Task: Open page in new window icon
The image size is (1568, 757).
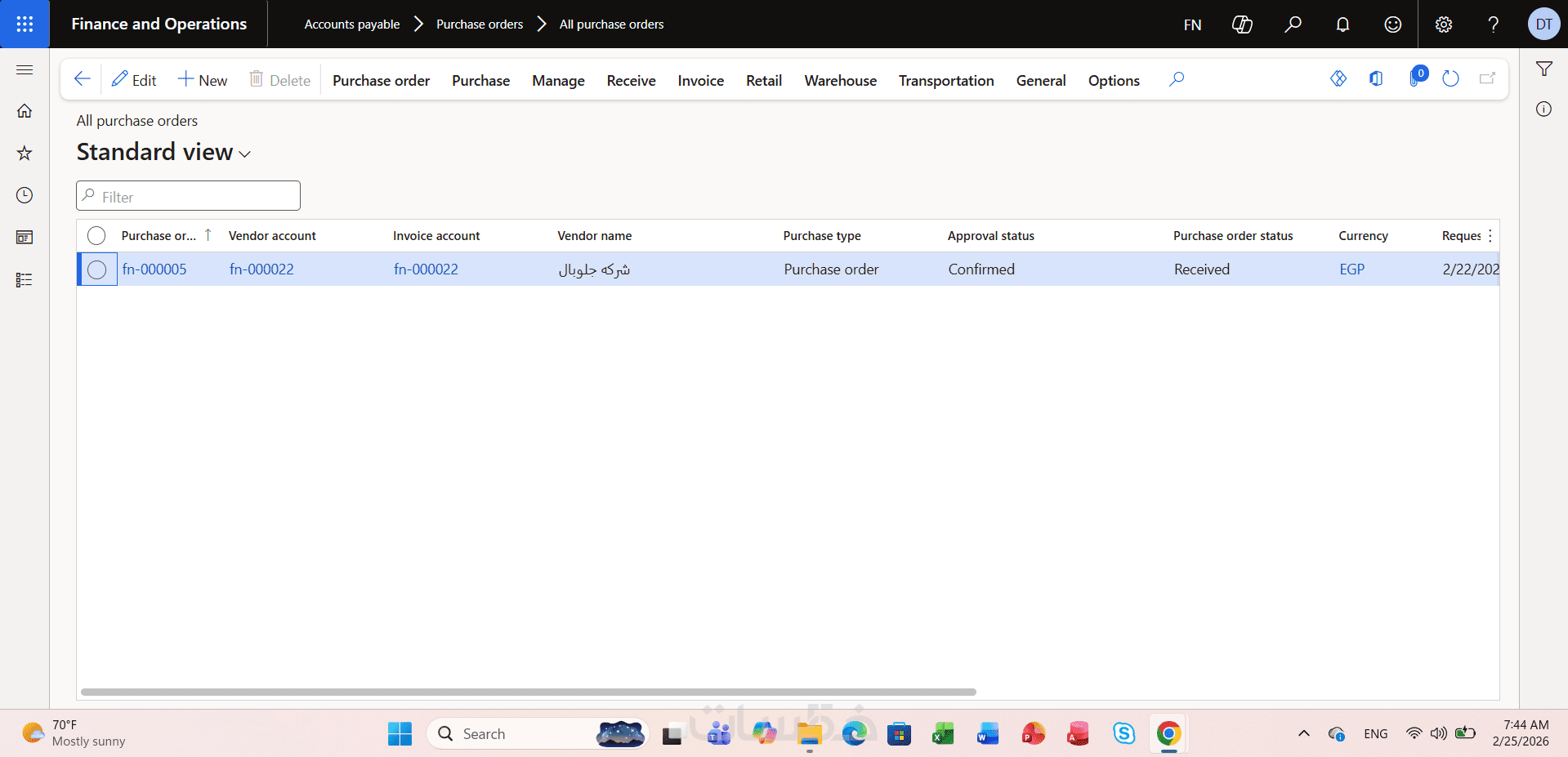Action: [x=1487, y=78]
